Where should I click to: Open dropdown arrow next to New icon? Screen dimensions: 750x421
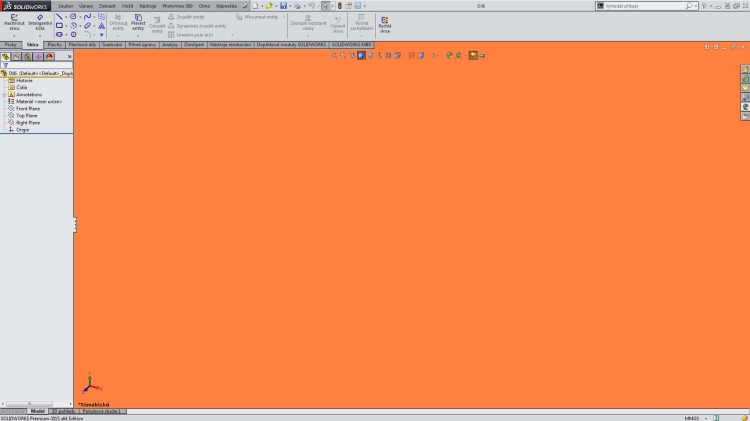point(262,6)
